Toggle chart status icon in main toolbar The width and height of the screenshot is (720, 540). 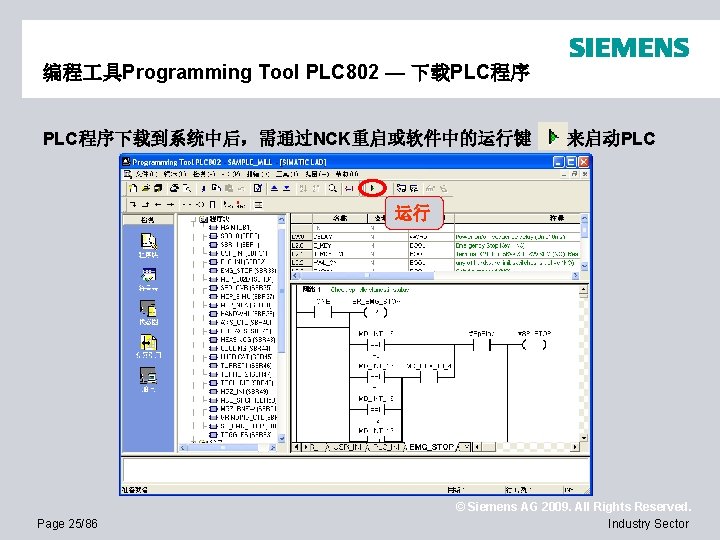(414, 188)
